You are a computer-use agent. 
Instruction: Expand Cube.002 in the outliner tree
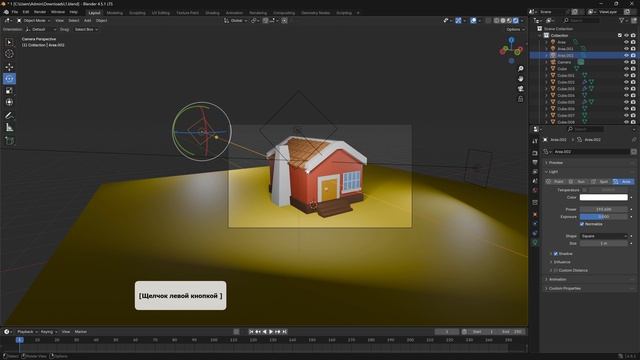tap(546, 82)
